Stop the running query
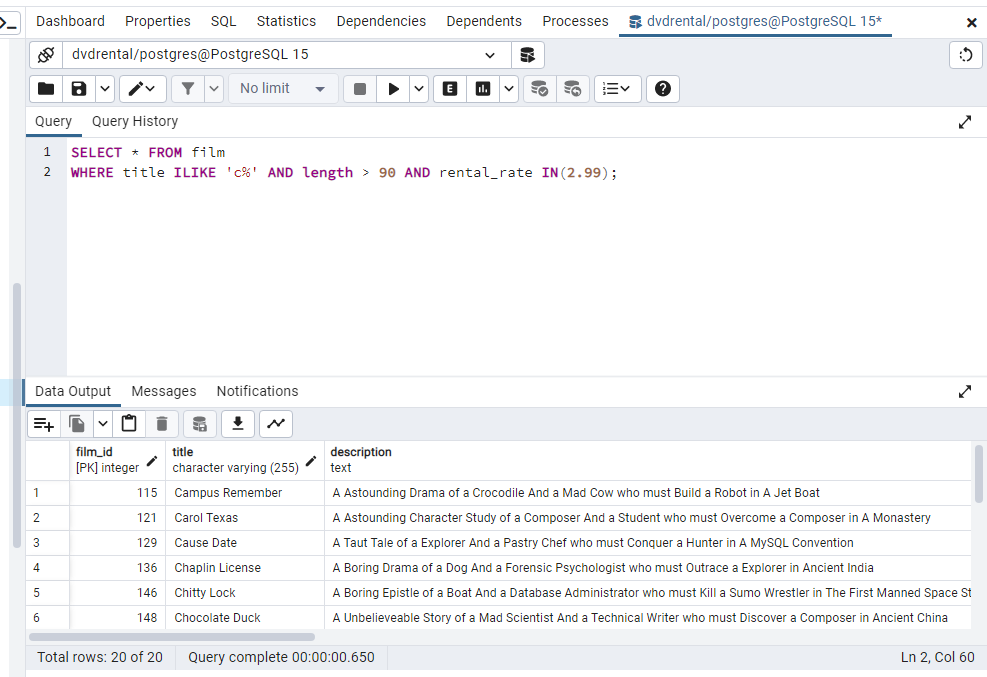Screen dimensions: 987x677 pyautogui.click(x=360, y=89)
